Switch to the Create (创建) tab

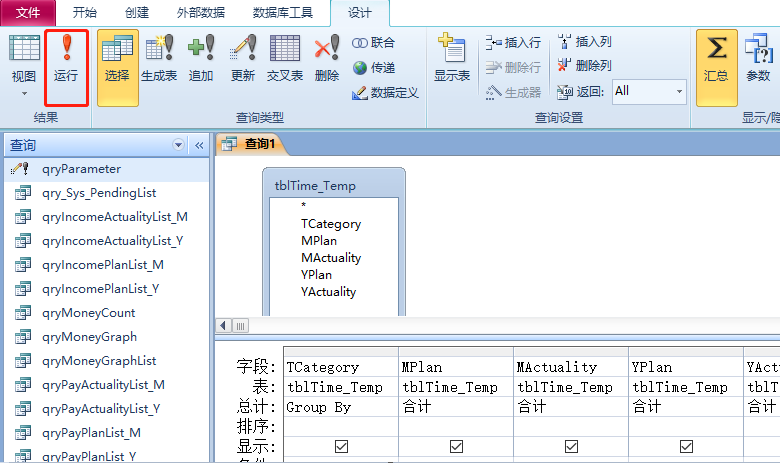pyautogui.click(x=137, y=12)
